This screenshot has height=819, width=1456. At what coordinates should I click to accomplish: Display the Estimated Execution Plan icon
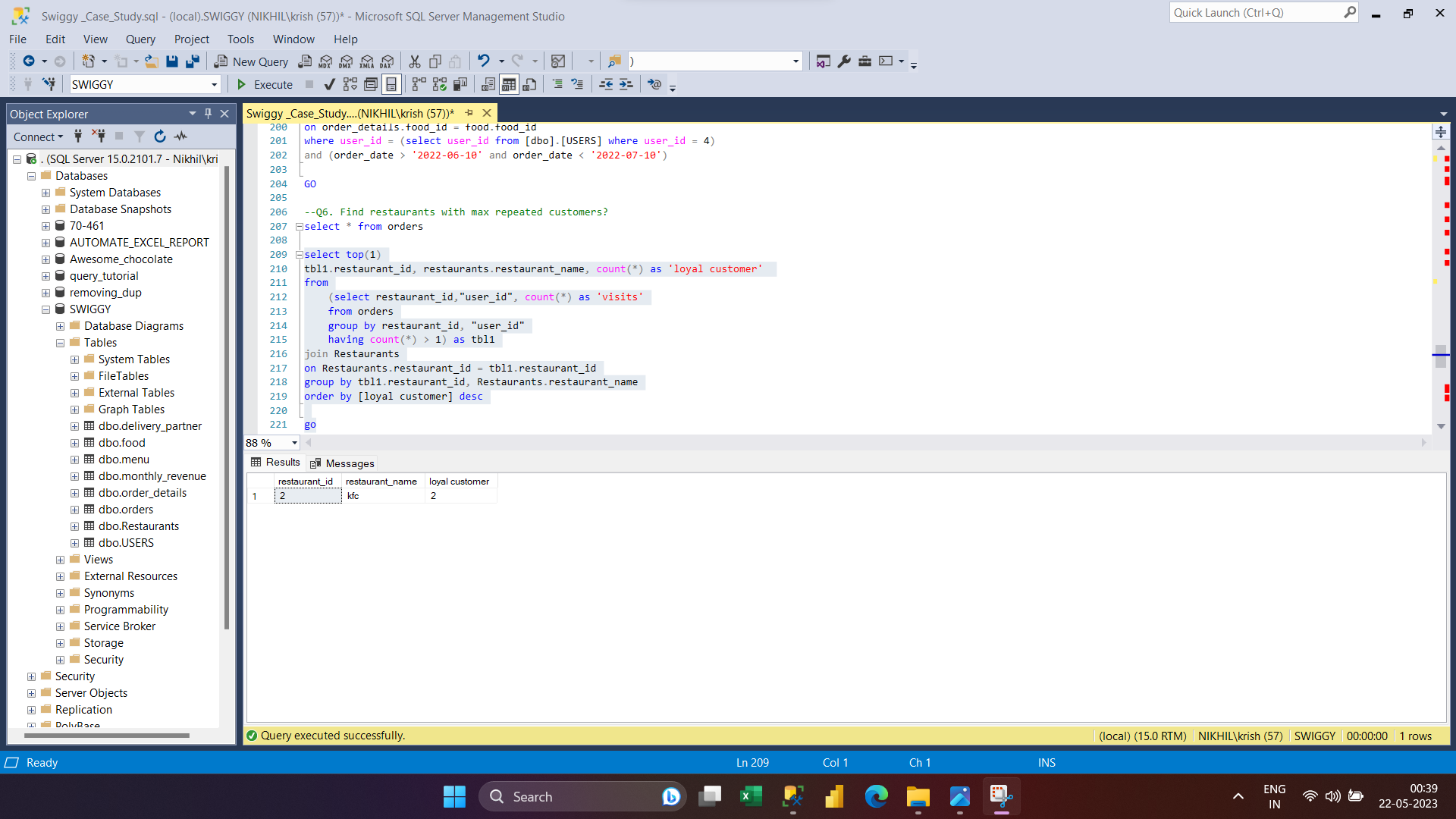point(350,84)
